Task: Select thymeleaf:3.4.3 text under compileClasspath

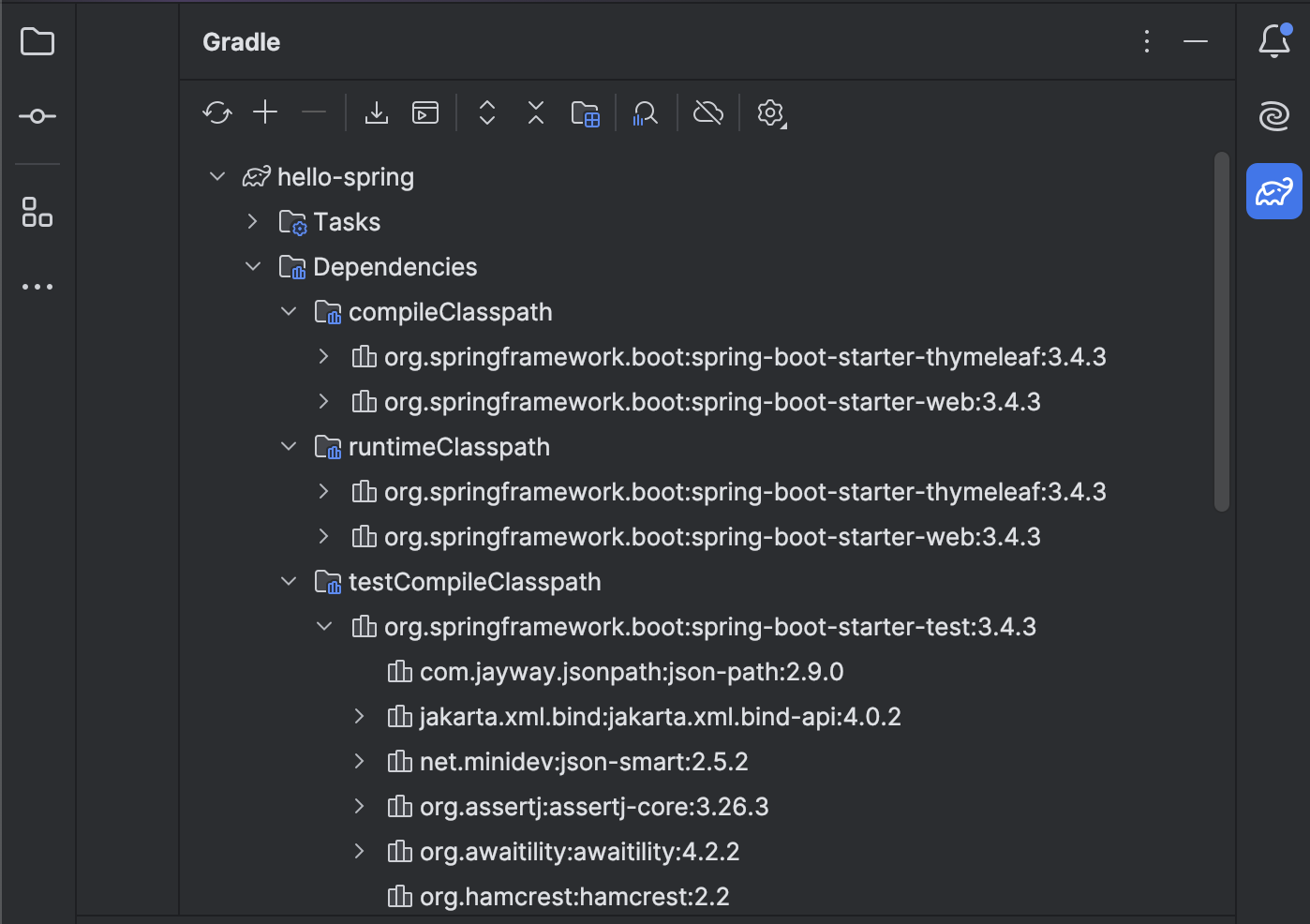Action: [745, 357]
